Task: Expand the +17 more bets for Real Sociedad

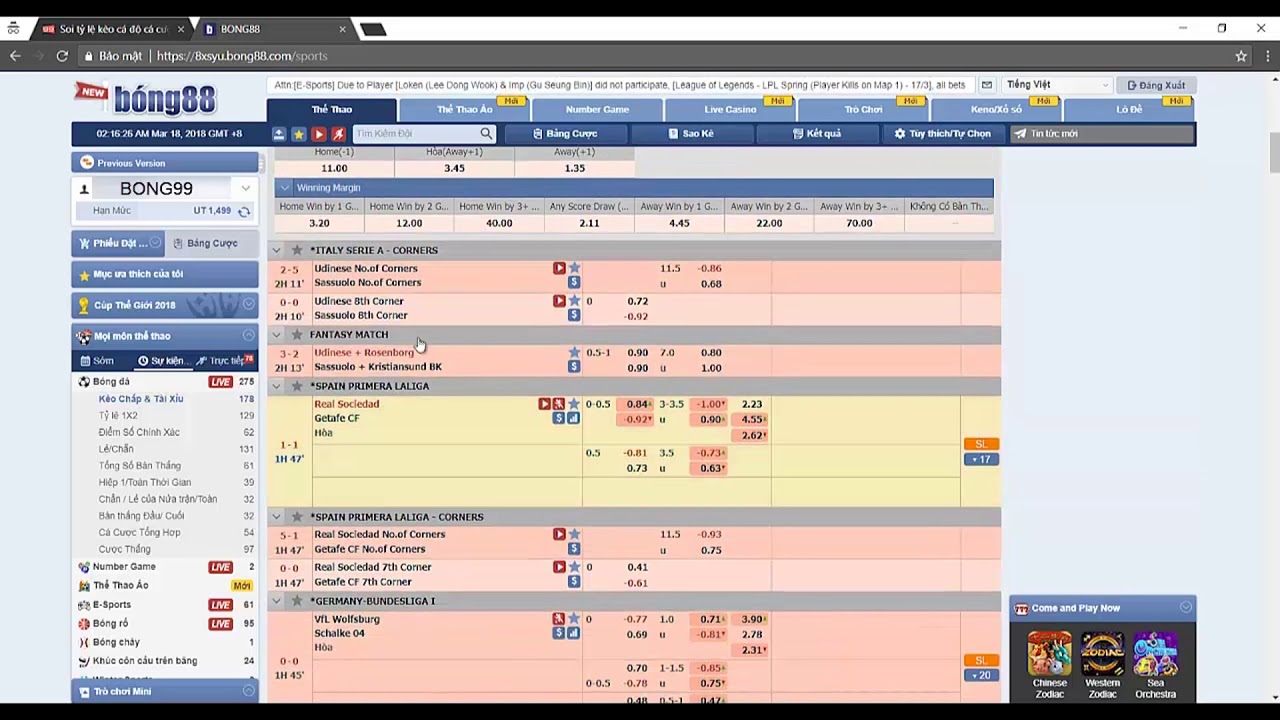Action: pos(980,459)
